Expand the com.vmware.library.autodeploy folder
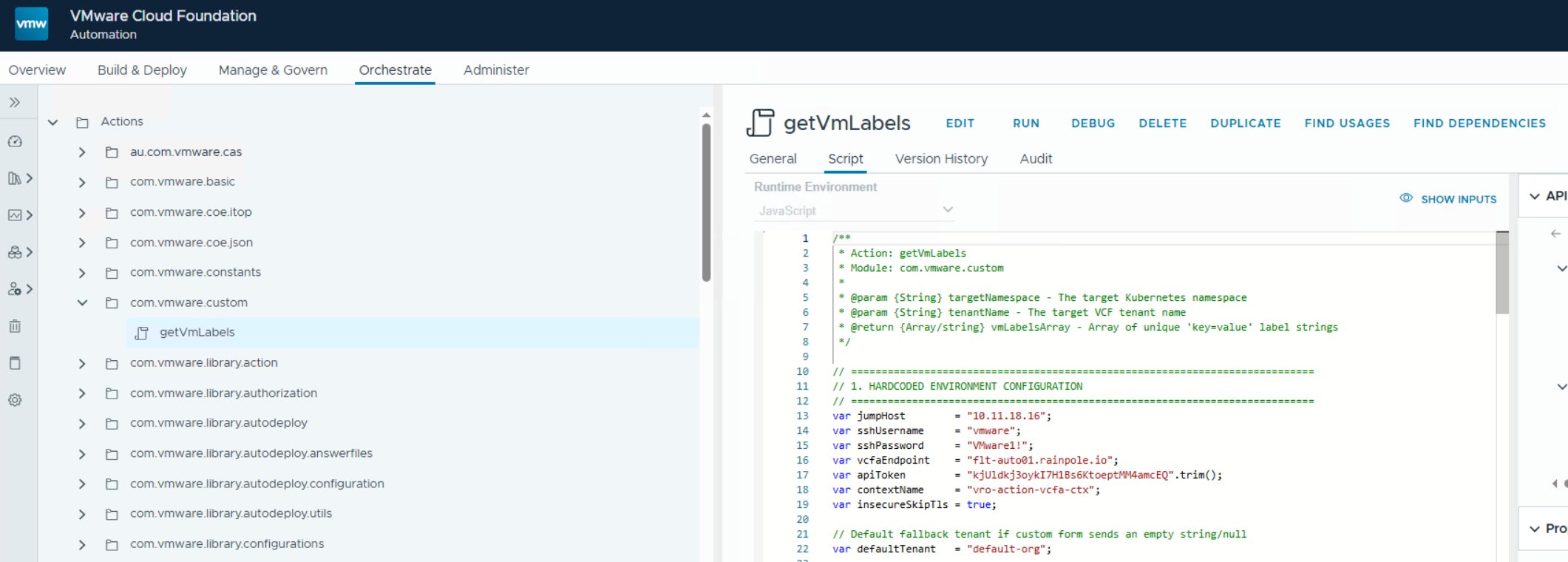1568x562 pixels. (x=82, y=424)
